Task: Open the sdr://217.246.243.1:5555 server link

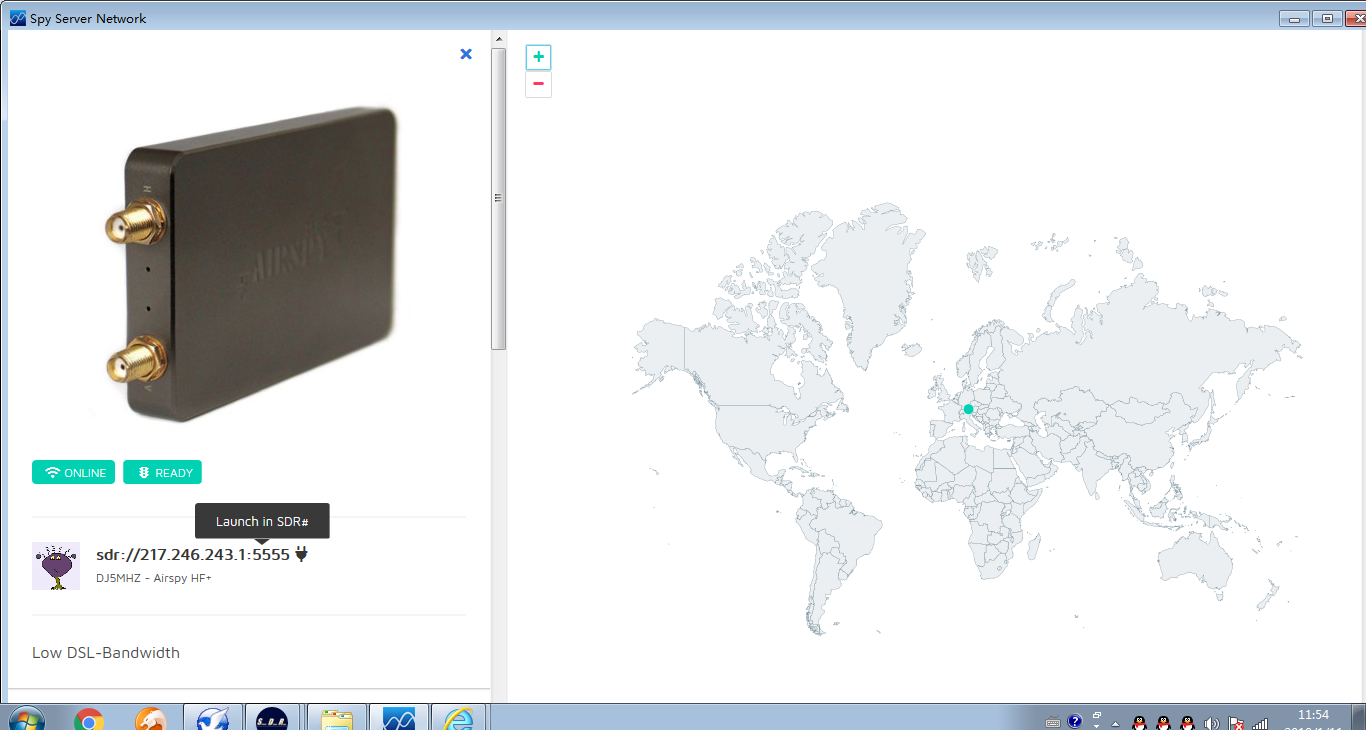Action: click(x=193, y=554)
